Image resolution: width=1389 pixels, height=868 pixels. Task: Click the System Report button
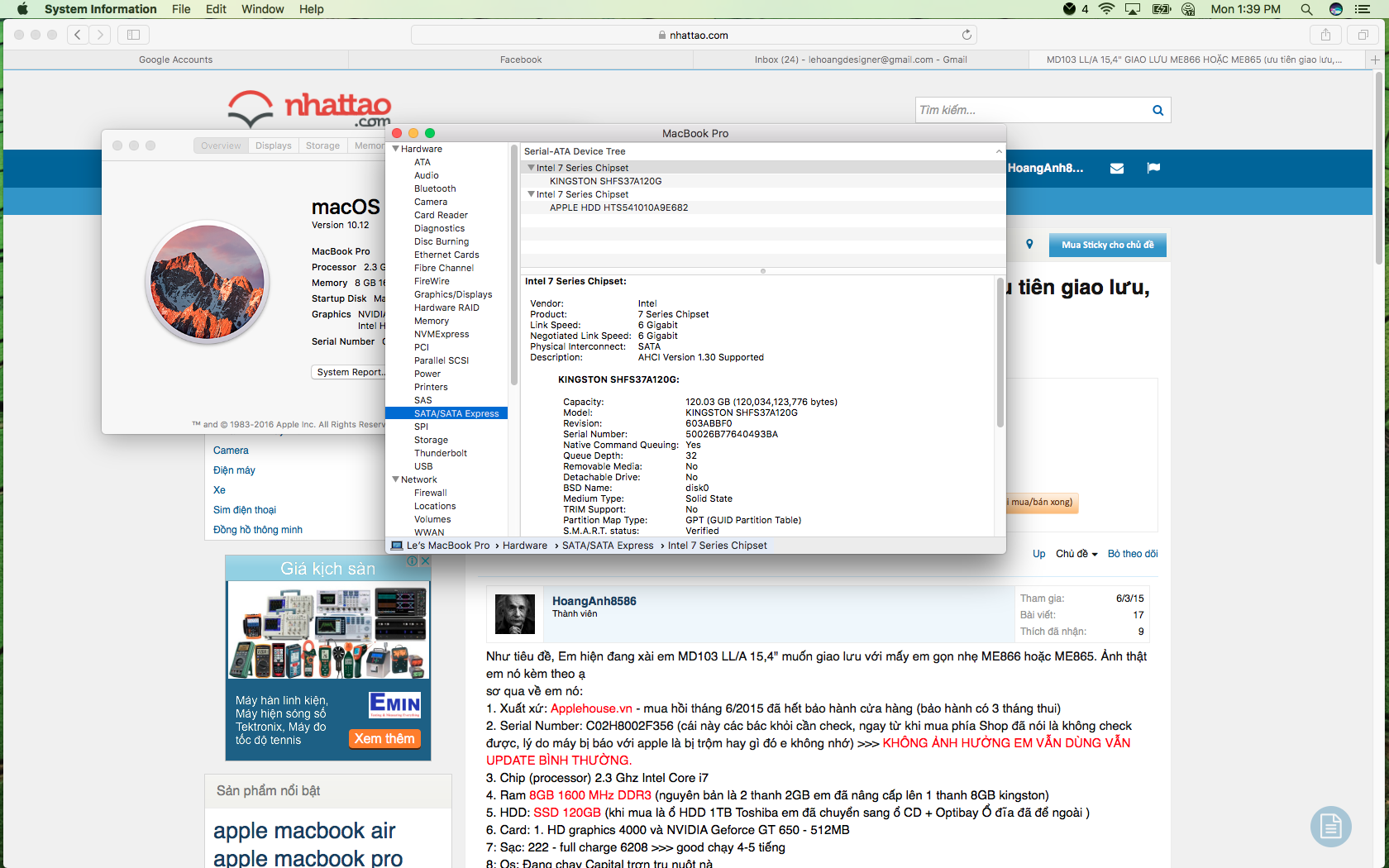(x=350, y=372)
